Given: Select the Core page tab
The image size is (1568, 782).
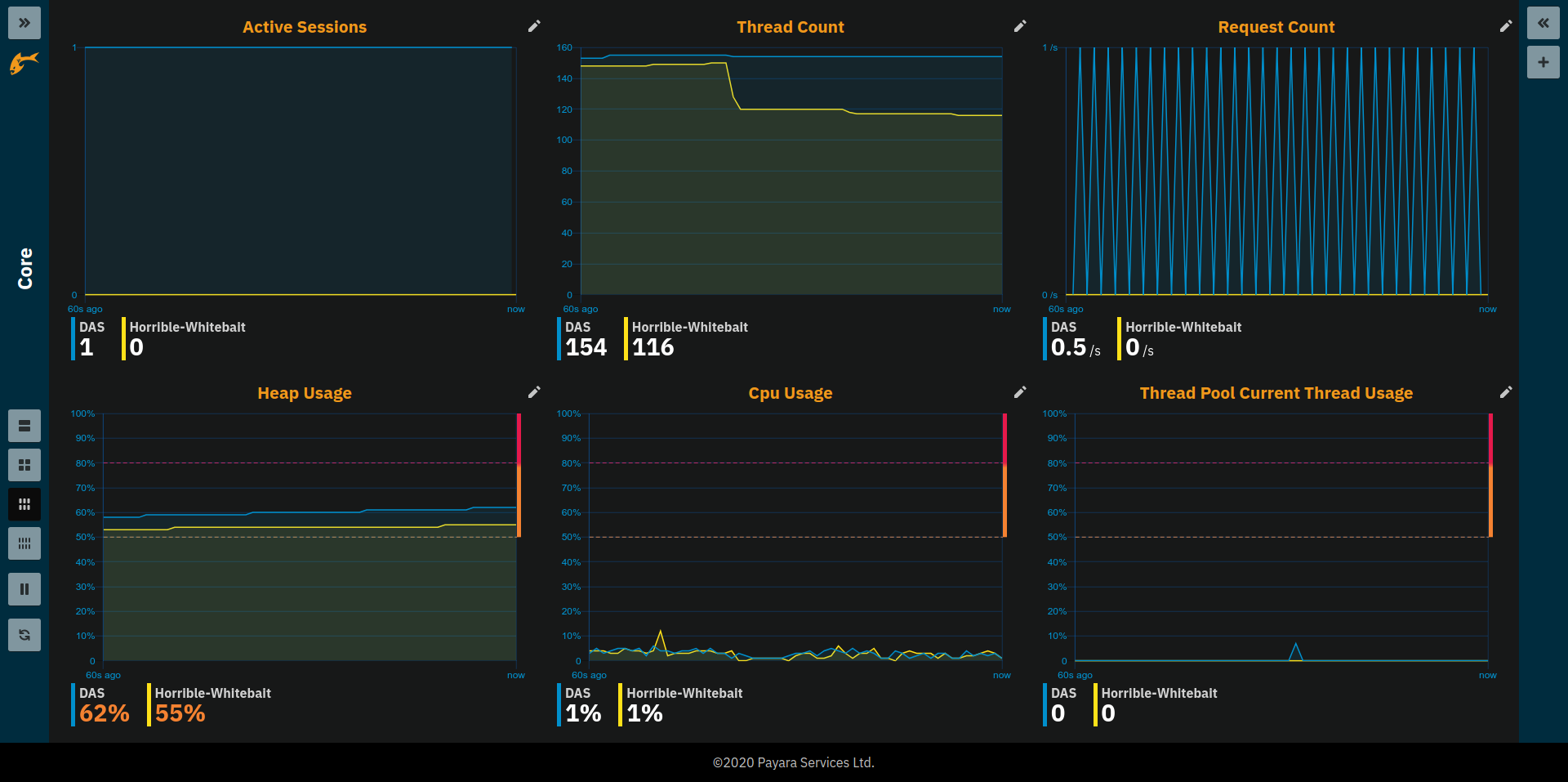Looking at the screenshot, I should click(x=25, y=269).
